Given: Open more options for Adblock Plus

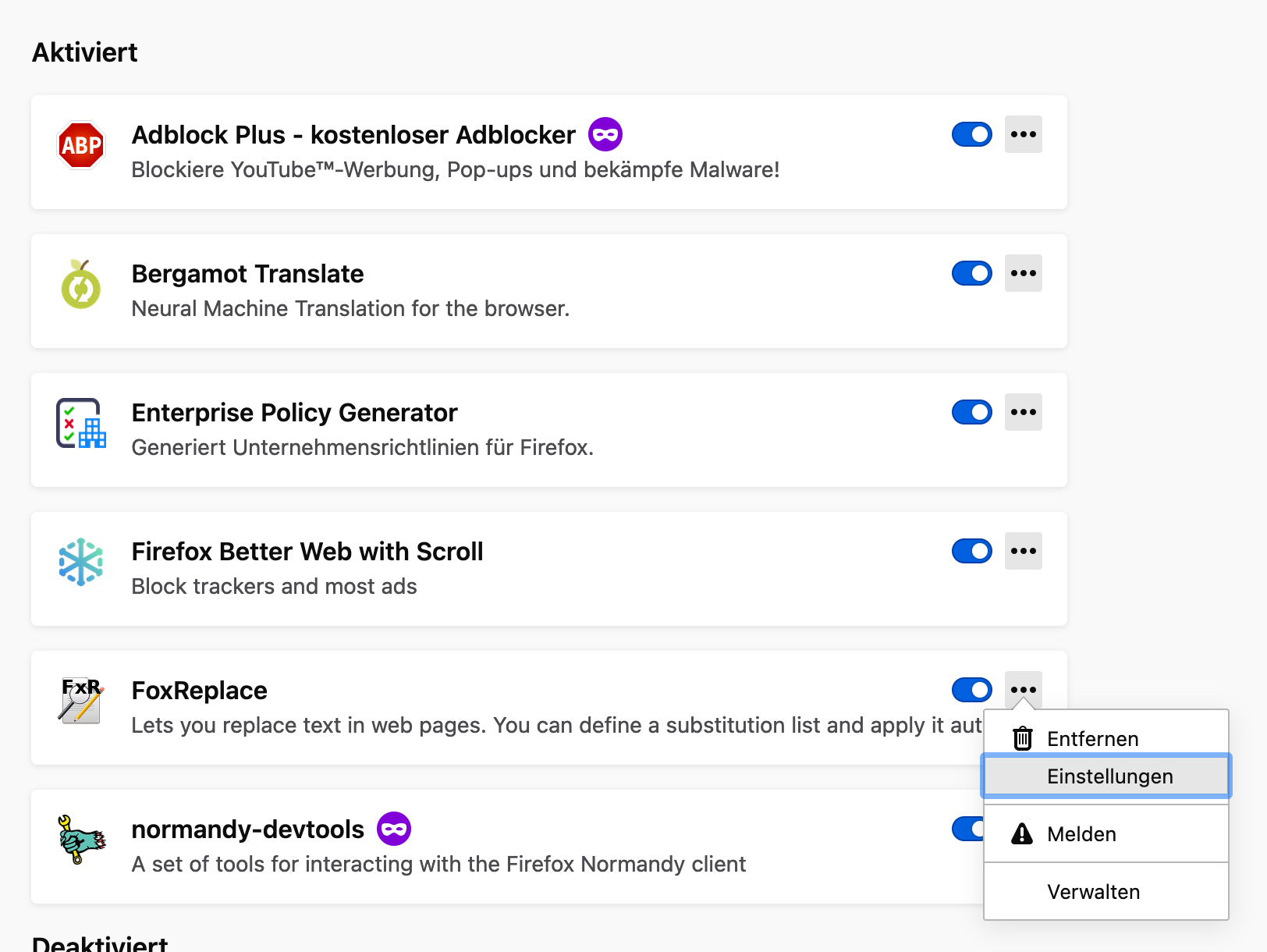Looking at the screenshot, I should (1023, 134).
